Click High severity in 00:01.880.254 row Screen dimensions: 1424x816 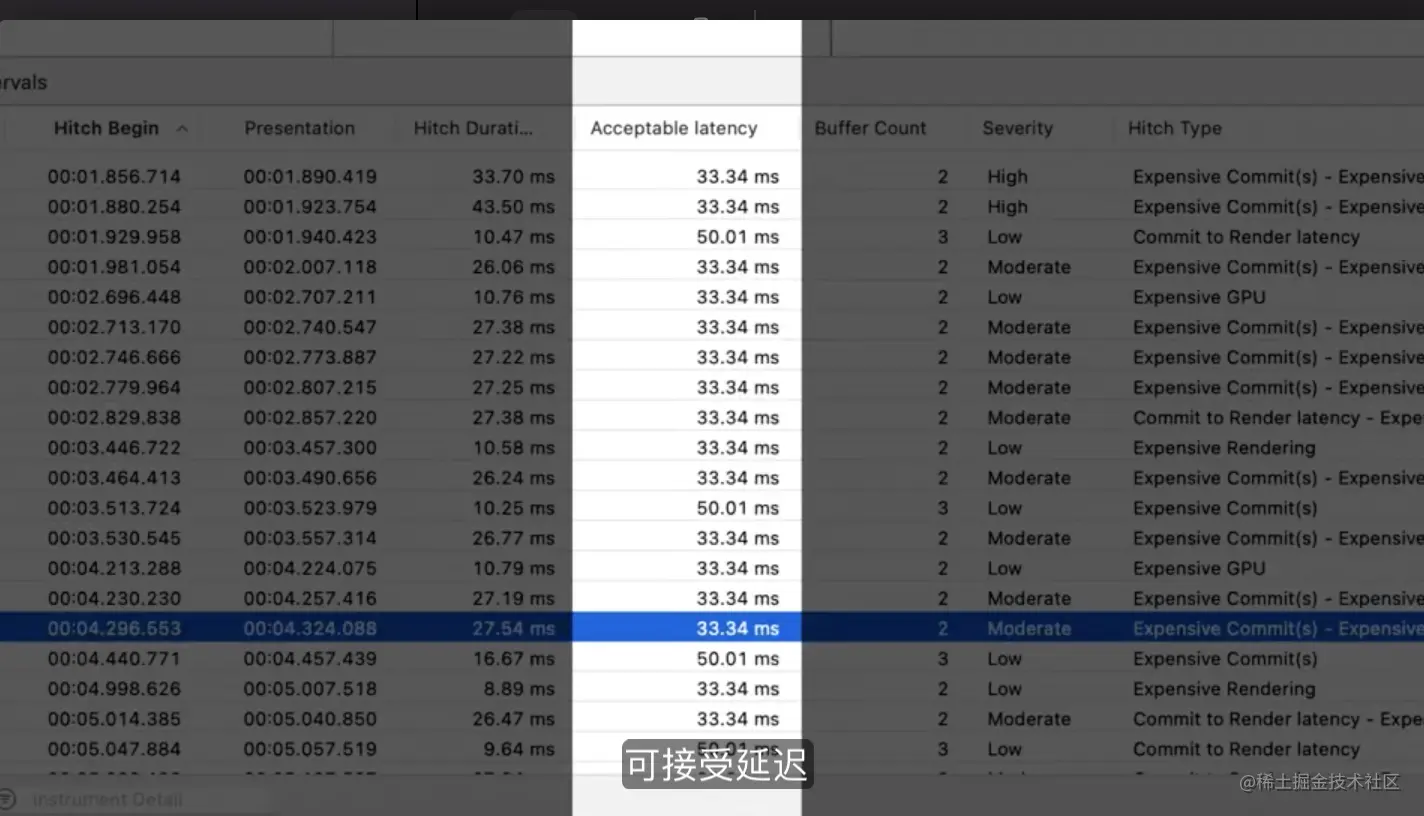tap(1008, 207)
